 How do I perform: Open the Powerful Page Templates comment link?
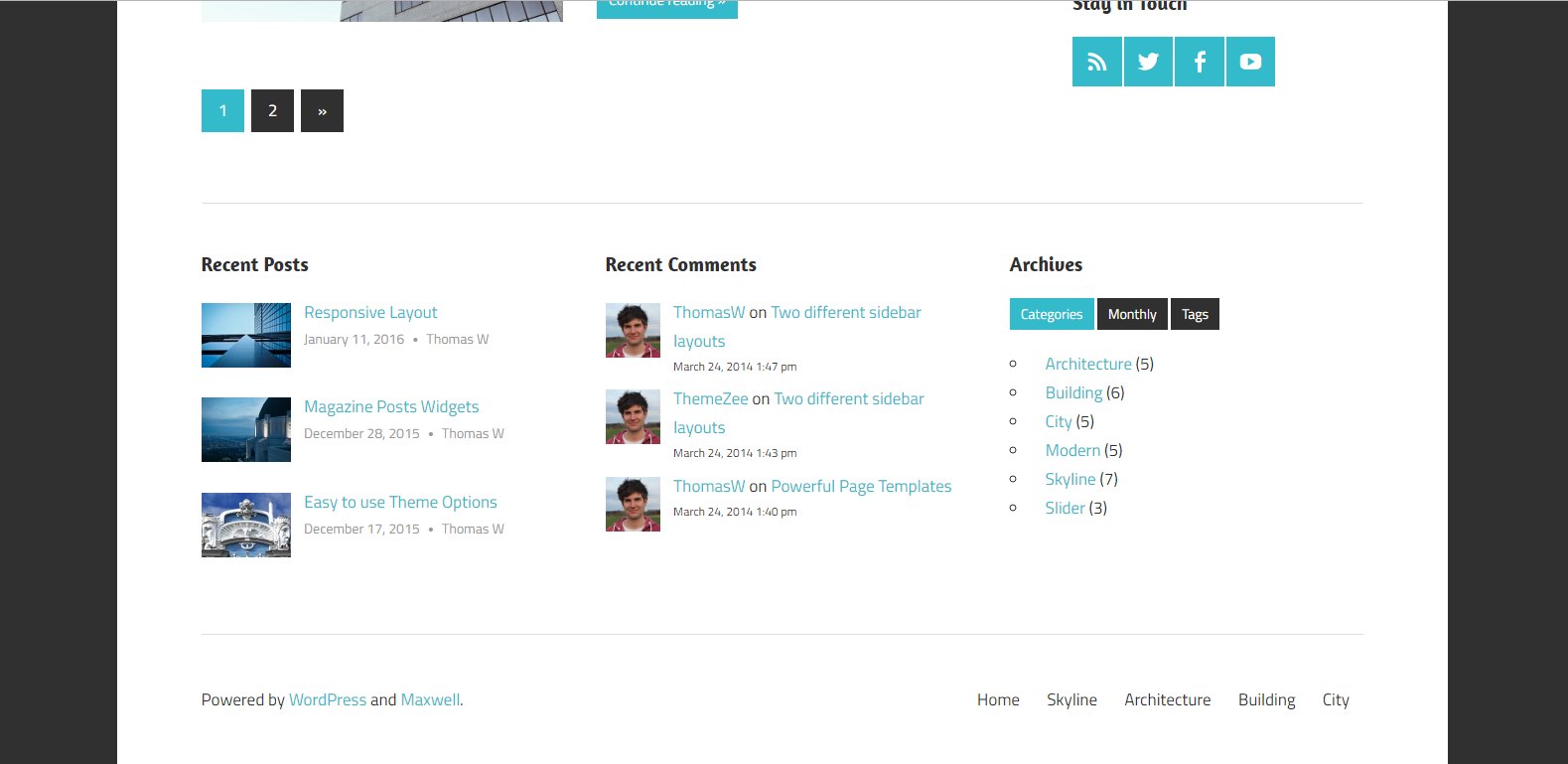pyautogui.click(x=861, y=487)
